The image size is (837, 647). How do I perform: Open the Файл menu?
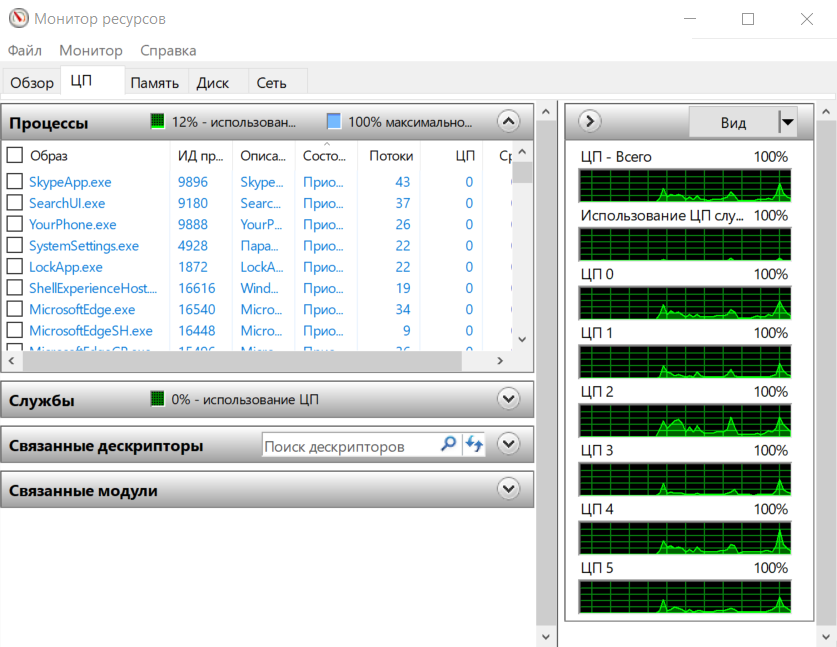25,51
